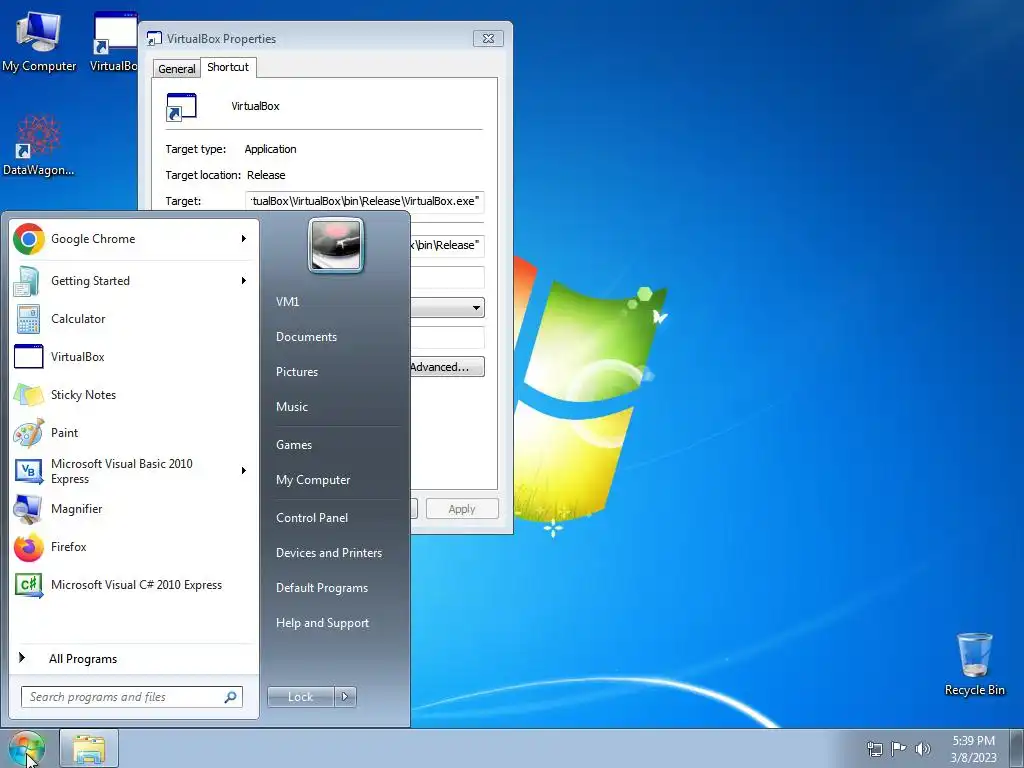Click VirtualBox shortcut icon in Properties dialog
Screen dimensions: 1024x768
(x=182, y=107)
